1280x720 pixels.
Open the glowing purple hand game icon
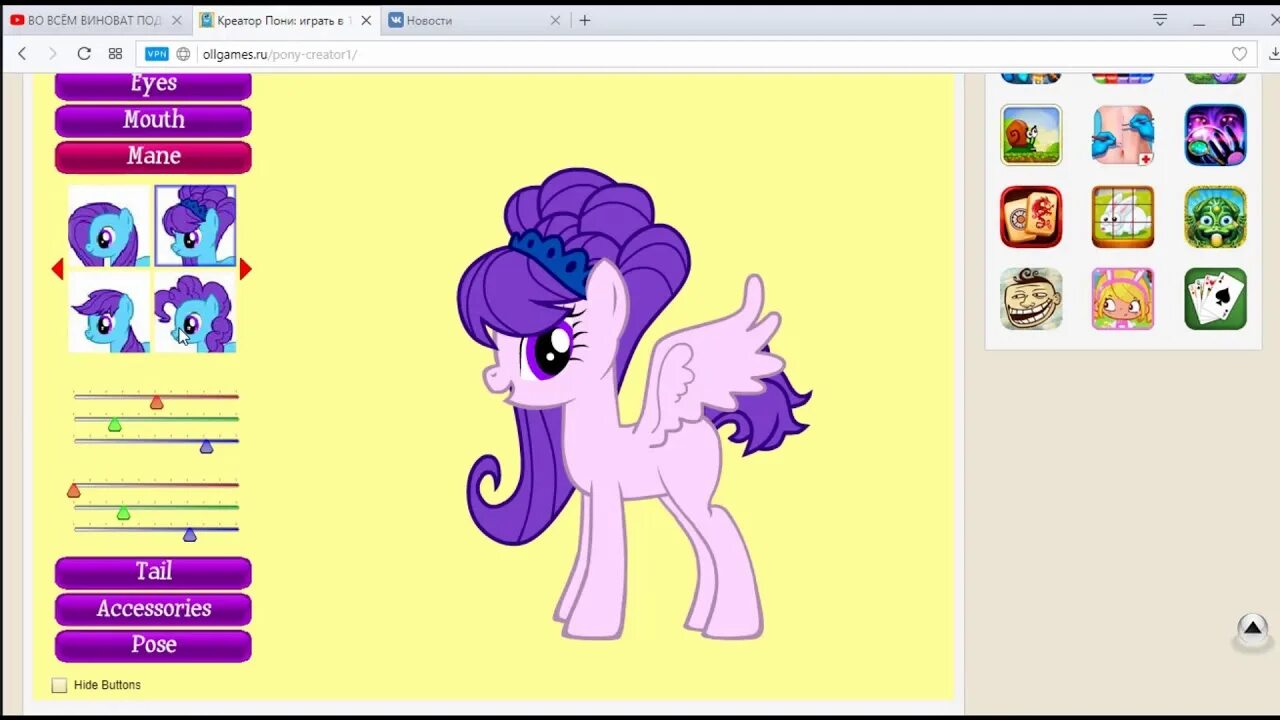[1216, 135]
